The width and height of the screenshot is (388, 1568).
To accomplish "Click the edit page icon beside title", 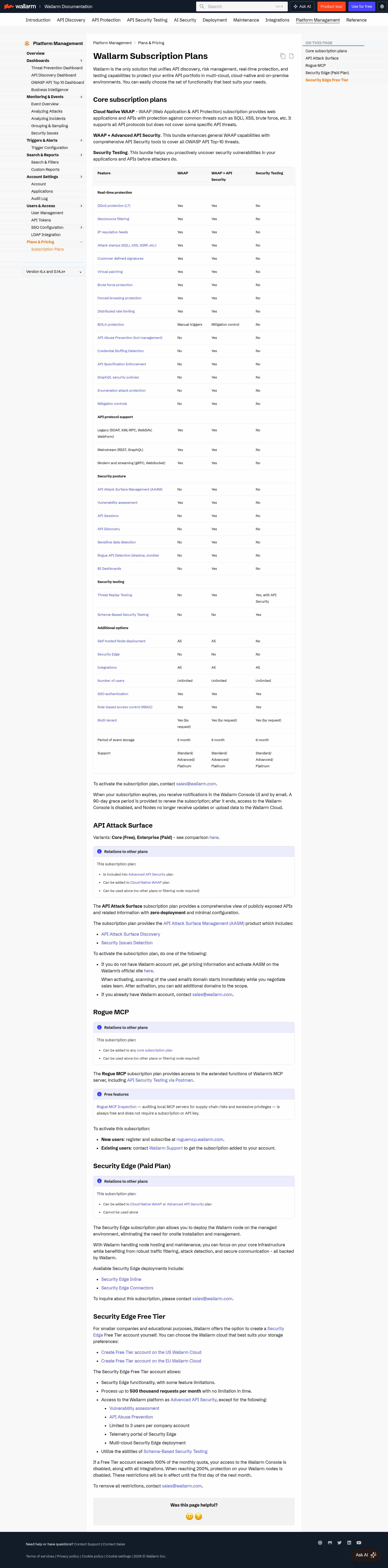I will 291,56.
